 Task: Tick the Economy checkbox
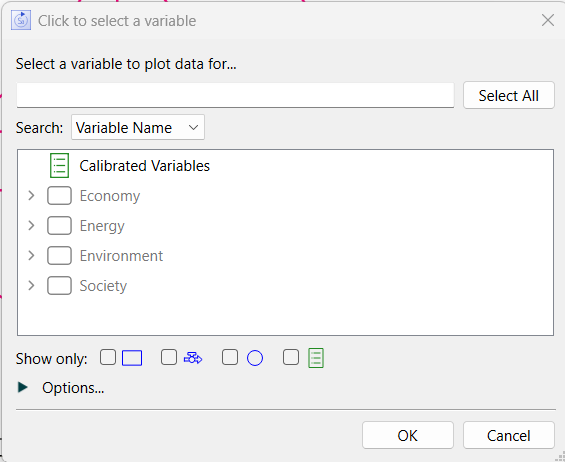[59, 196]
